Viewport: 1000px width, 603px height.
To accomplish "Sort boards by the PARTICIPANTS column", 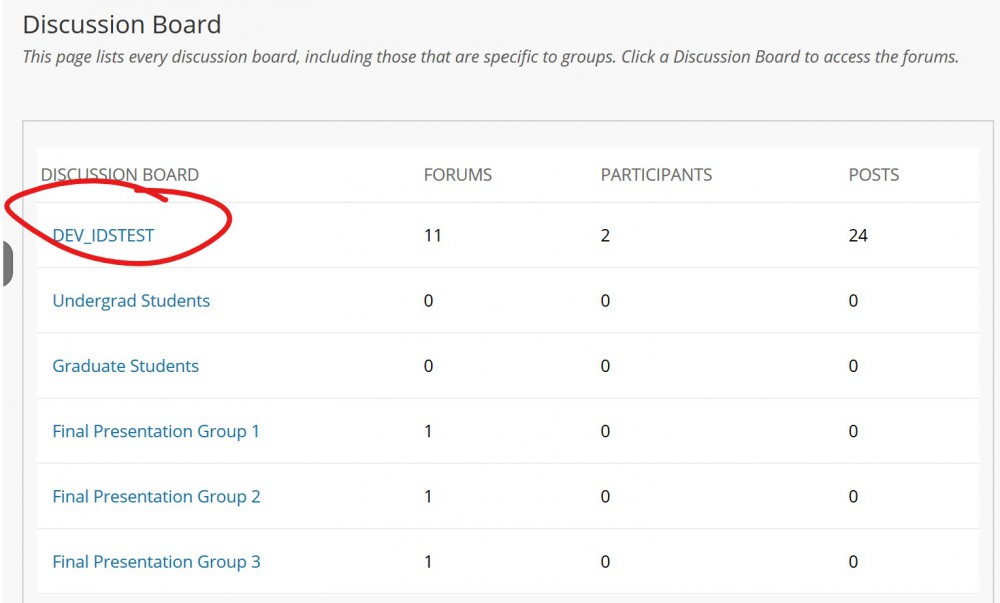I will (x=656, y=174).
